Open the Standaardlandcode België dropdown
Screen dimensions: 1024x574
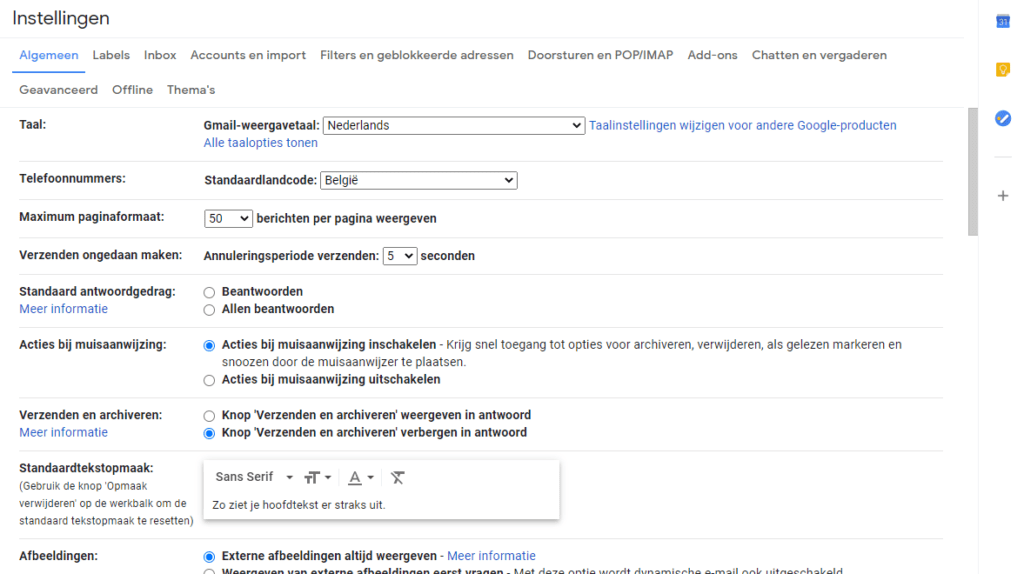point(419,180)
